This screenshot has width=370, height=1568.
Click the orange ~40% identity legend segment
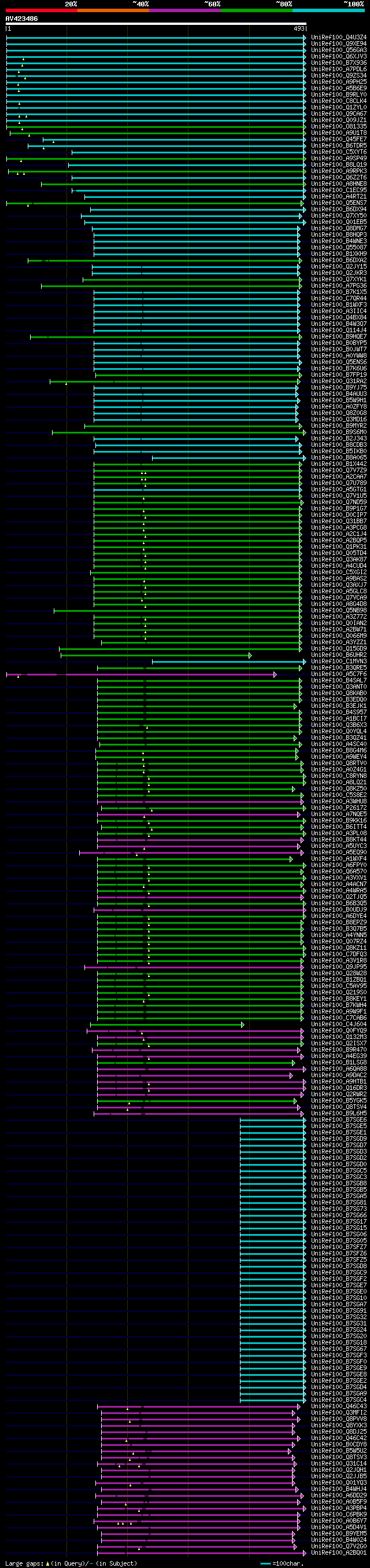113,10
